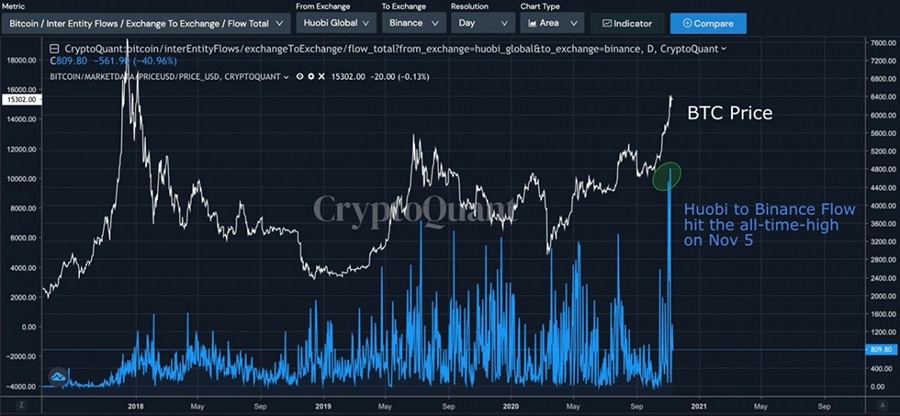Open the Metric dropdown for Flow Total
Screen dimensions: 900x416
tap(146, 24)
